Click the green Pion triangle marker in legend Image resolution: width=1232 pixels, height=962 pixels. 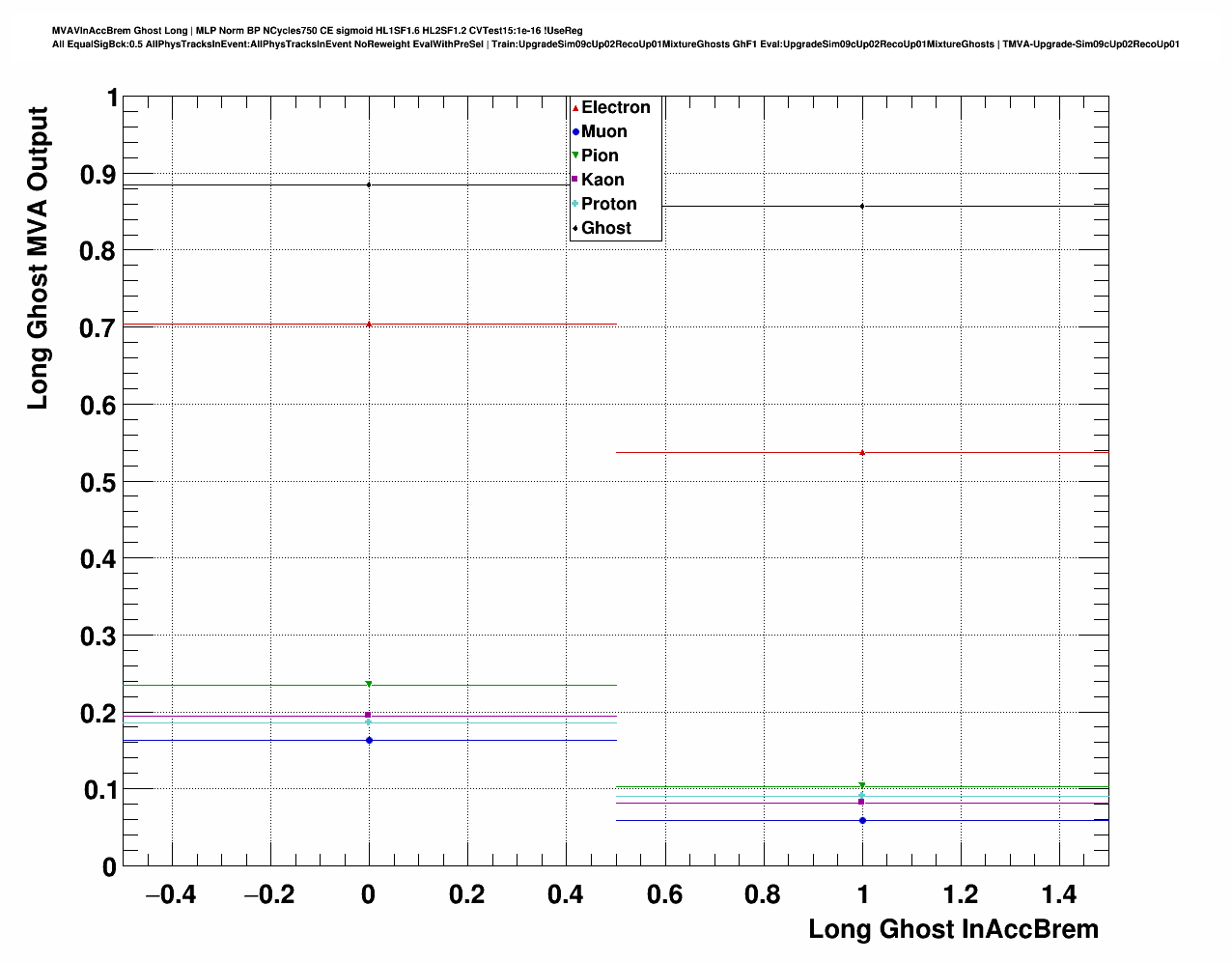[575, 156]
